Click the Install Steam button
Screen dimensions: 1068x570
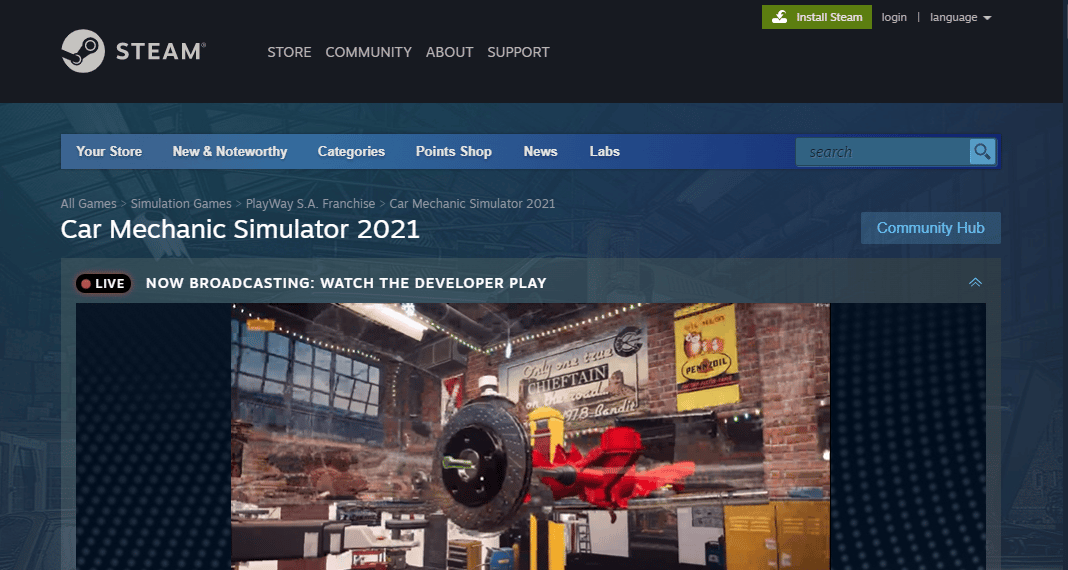817,17
